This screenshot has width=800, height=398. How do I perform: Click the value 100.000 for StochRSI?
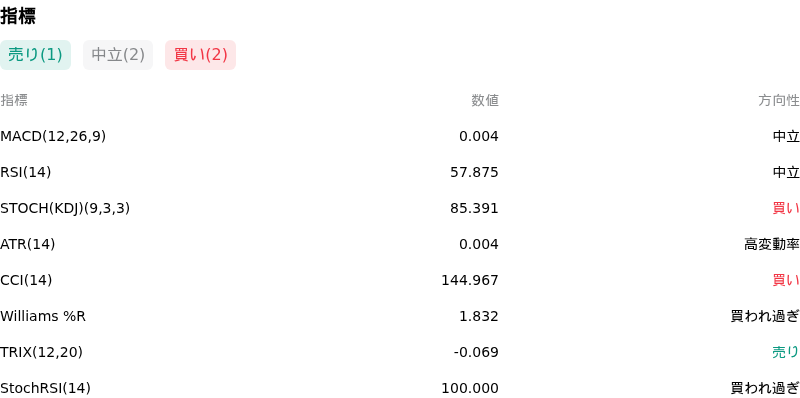[470, 388]
